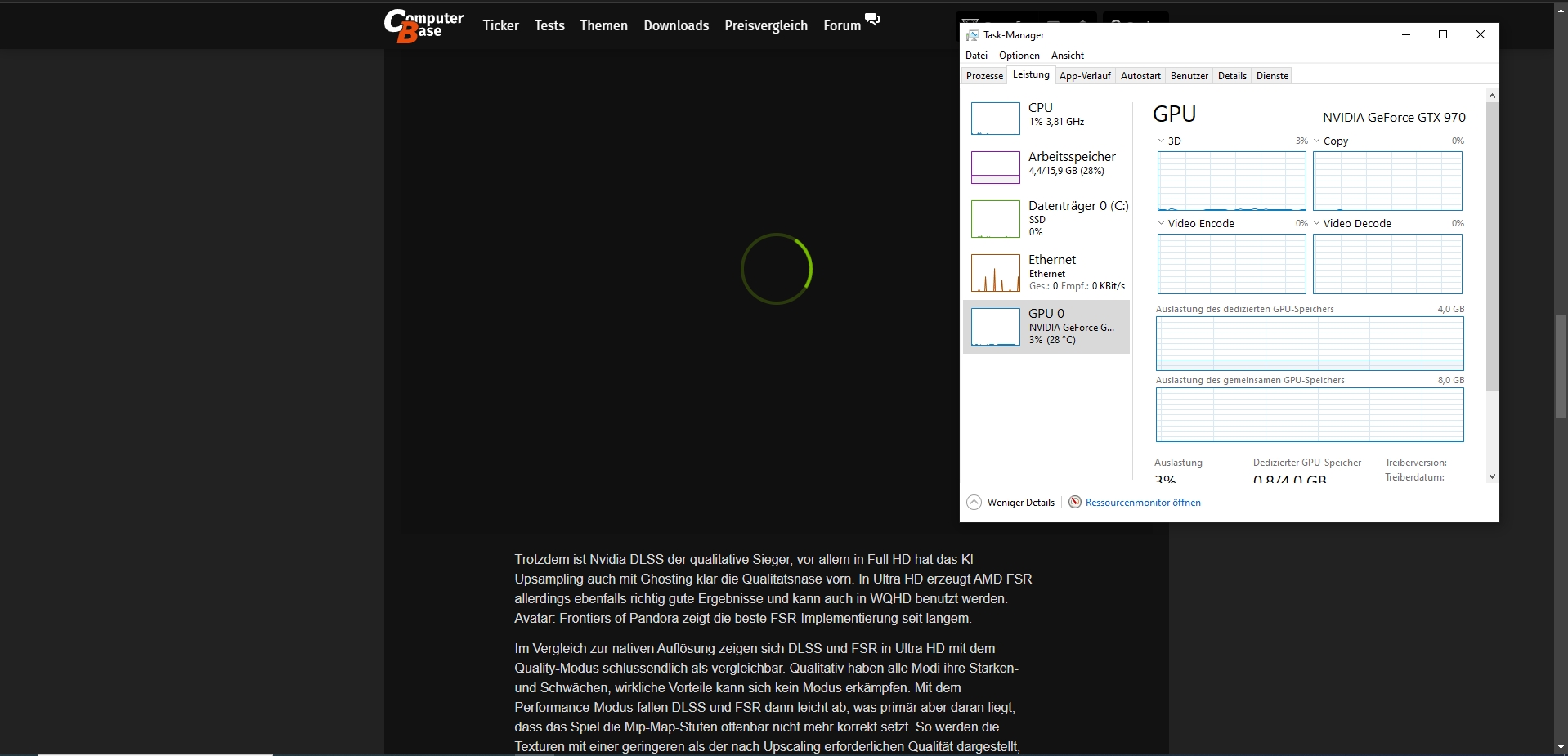1568x756 pixels.
Task: Switch to the Details tab
Action: (1232, 76)
